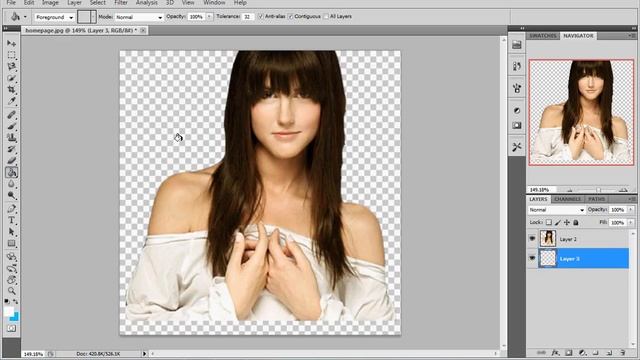The width and height of the screenshot is (640, 360).
Task: Select the Rectangular Marquee tool
Action: click(x=11, y=55)
